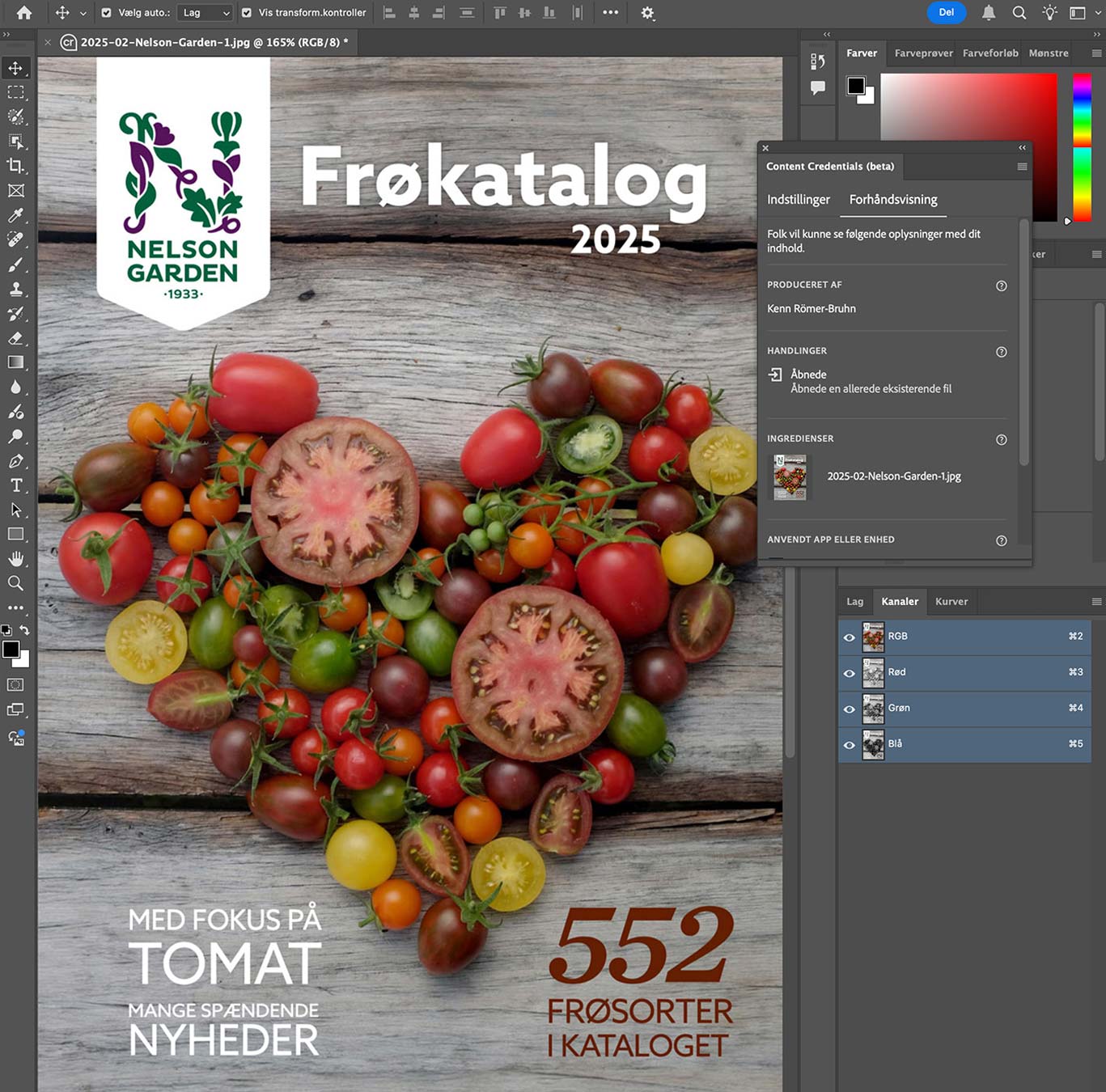Viewport: 1106px width, 1092px height.
Task: Click the 2025-02-Nelson-Garden-1.jpg ingredient thumbnail
Action: tap(788, 477)
